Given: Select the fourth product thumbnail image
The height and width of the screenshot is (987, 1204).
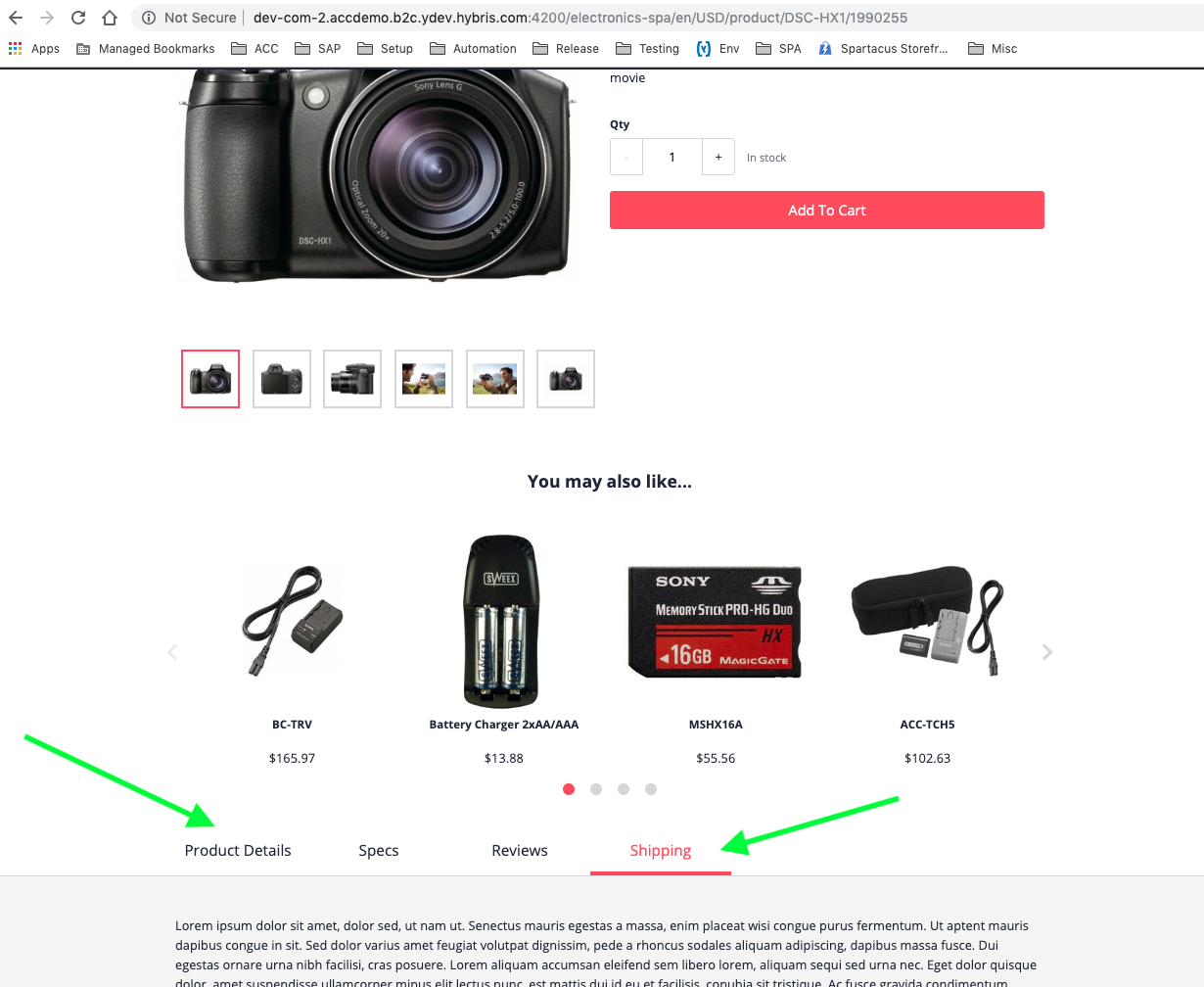Looking at the screenshot, I should (424, 379).
